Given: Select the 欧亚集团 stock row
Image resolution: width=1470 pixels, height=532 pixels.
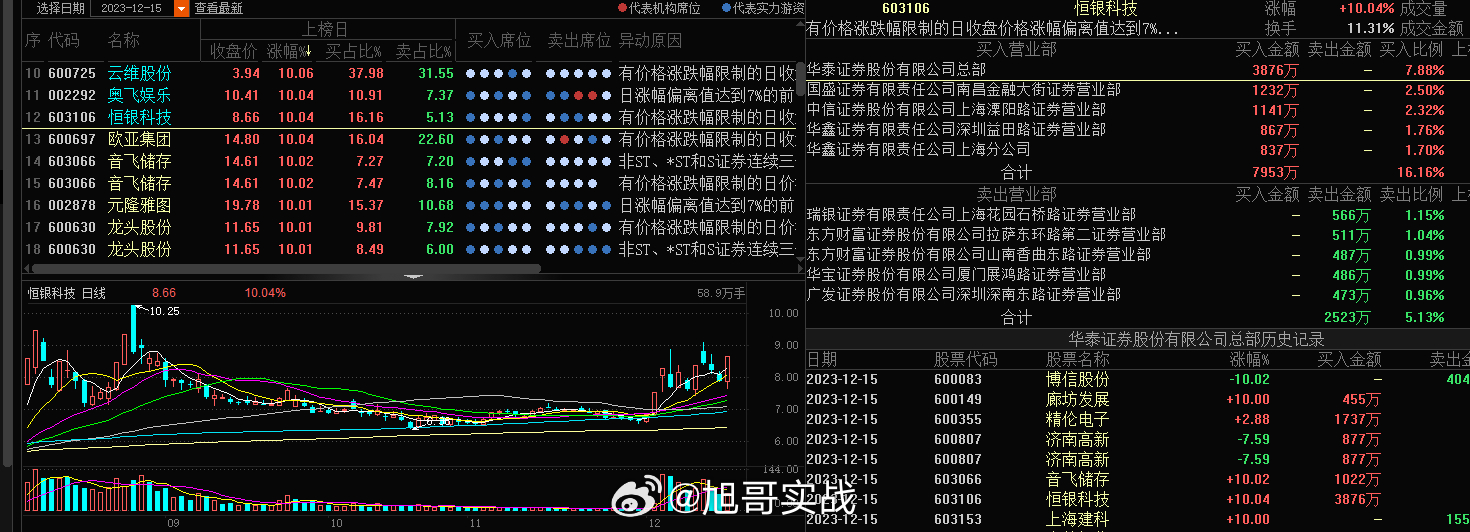Looking at the screenshot, I should click(x=410, y=139).
